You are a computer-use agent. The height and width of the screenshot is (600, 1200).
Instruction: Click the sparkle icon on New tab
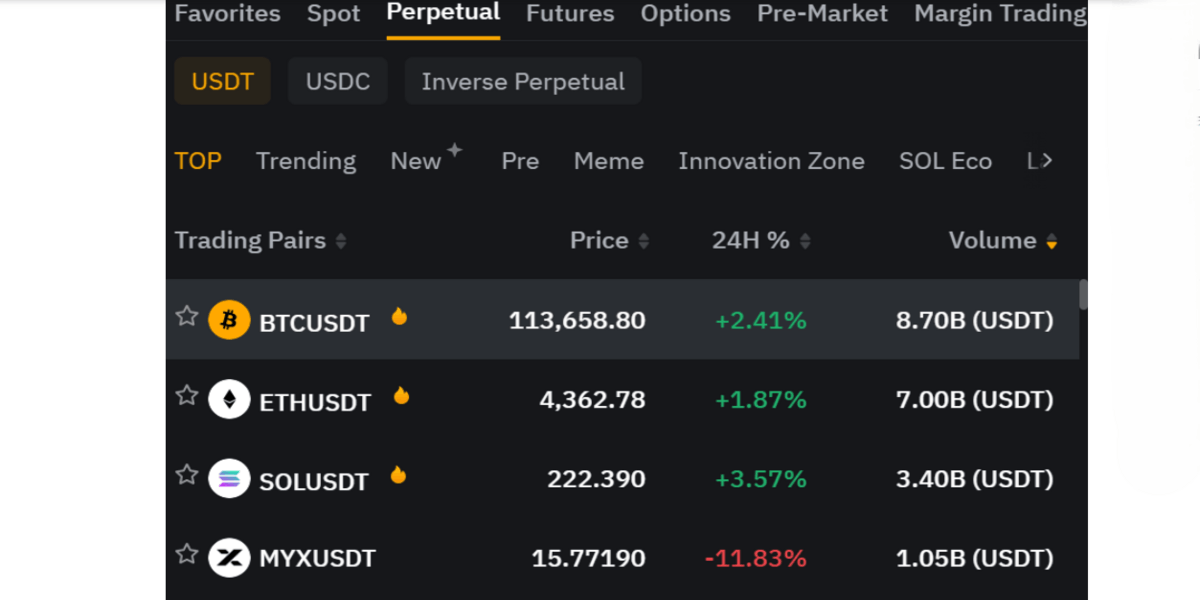[454, 150]
